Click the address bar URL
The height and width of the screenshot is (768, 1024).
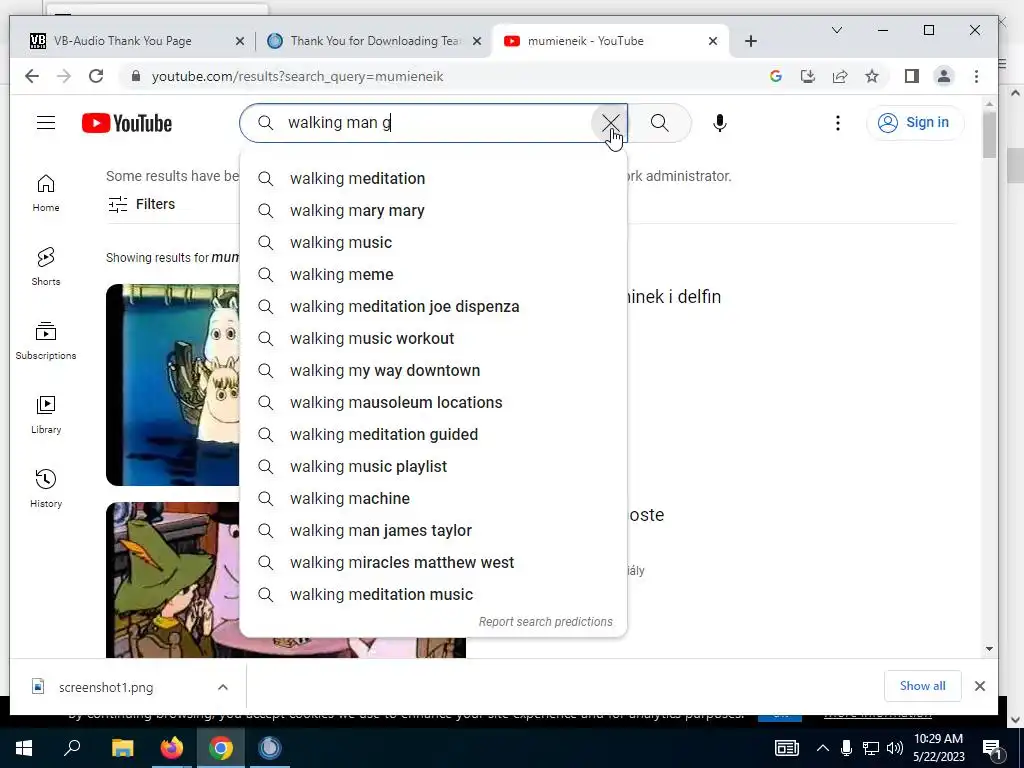pos(297,76)
